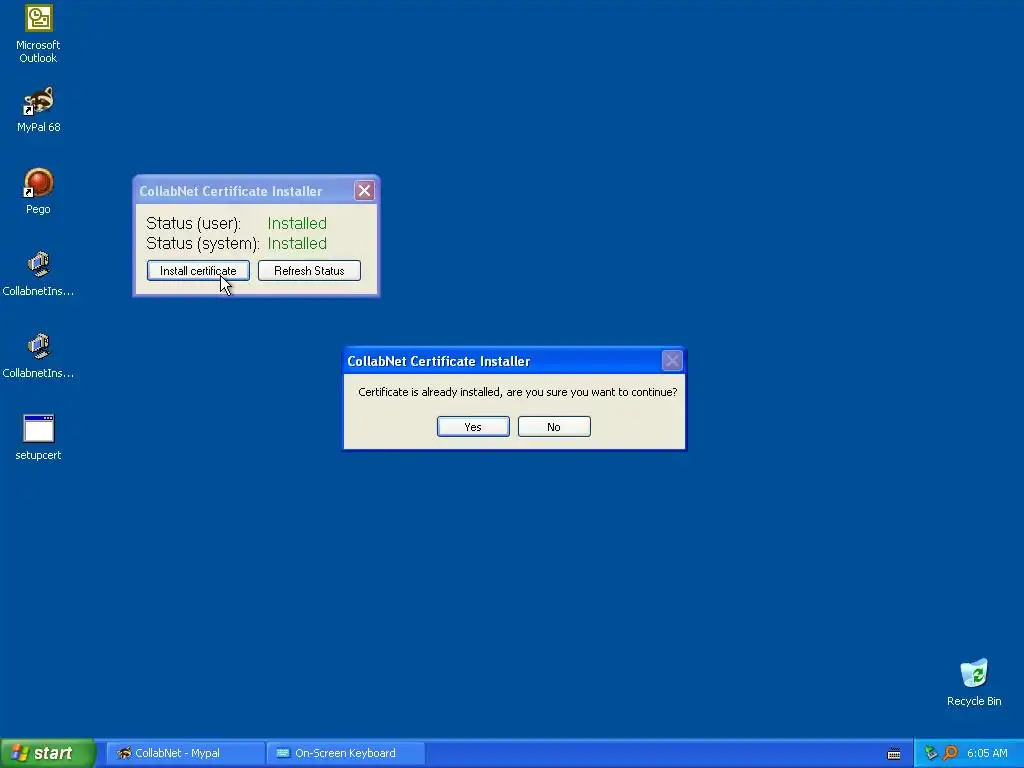The width and height of the screenshot is (1024, 768).
Task: Click the "Certificate is already installed" message text
Action: pos(517,392)
